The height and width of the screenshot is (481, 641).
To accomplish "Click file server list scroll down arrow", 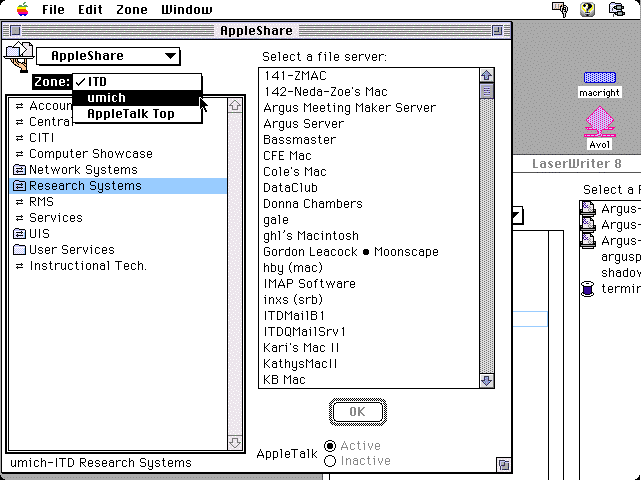I will click(x=486, y=381).
